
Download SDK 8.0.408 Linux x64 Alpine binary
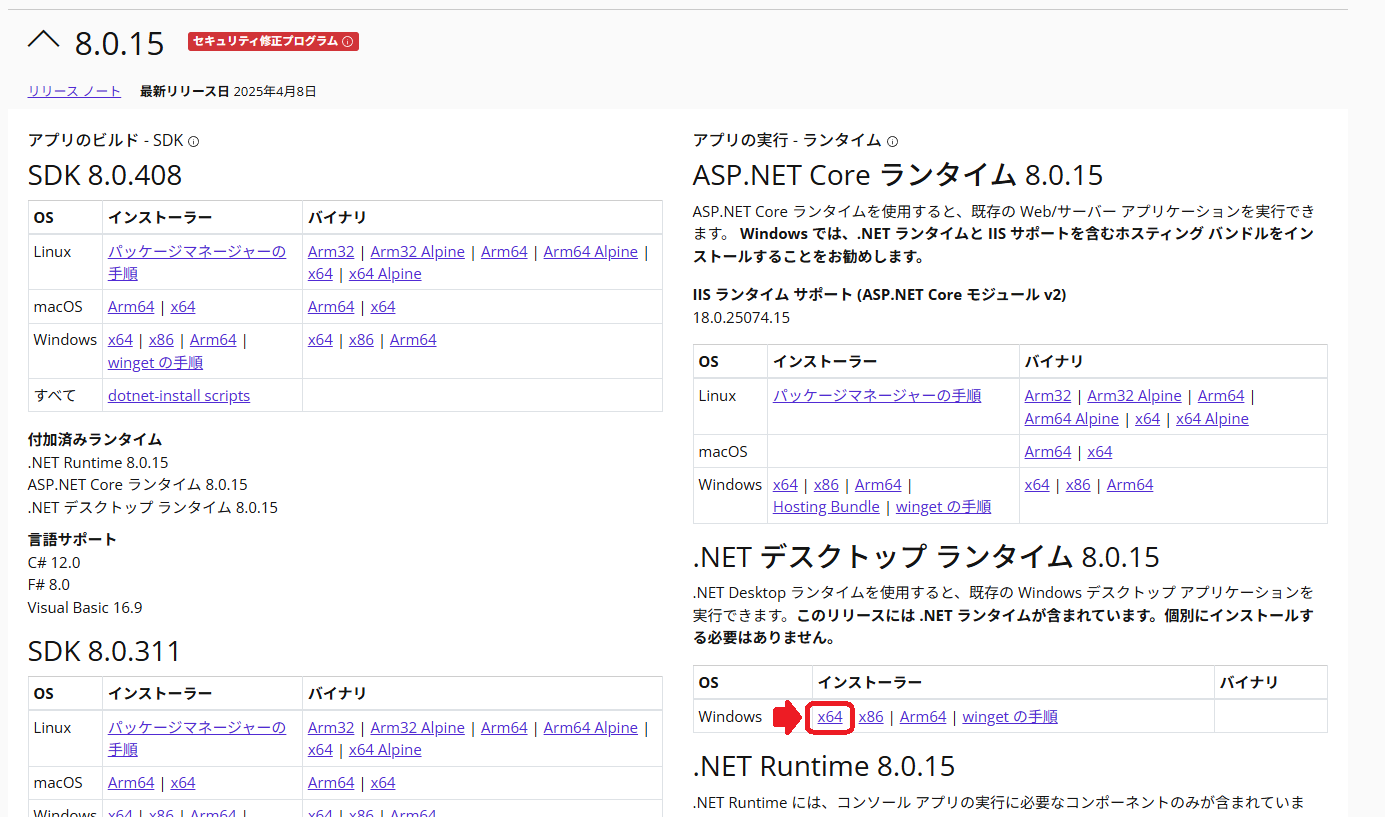(385, 274)
